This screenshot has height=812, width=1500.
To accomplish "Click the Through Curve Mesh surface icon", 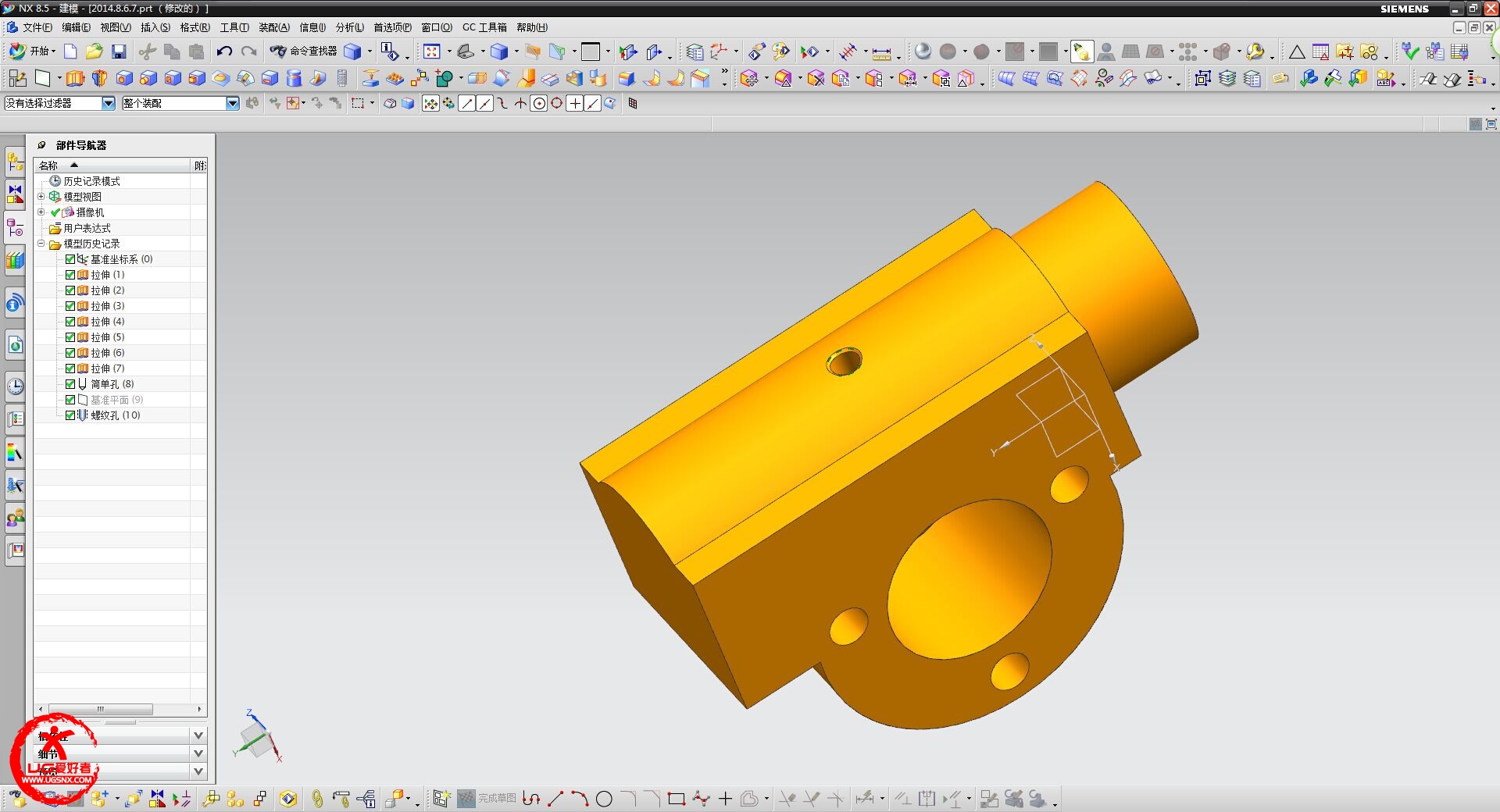I will coord(1030,78).
